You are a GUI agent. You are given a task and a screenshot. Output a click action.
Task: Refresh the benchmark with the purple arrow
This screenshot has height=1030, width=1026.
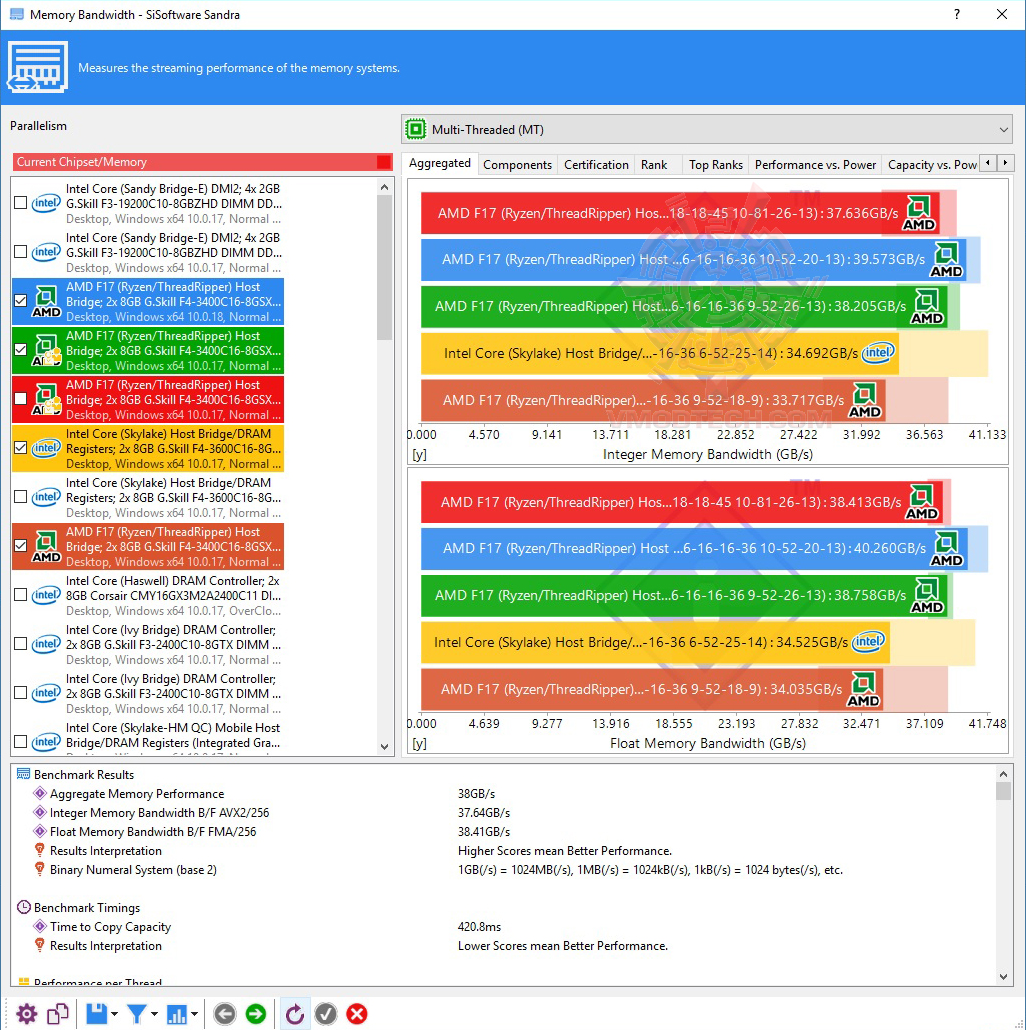(x=295, y=1014)
